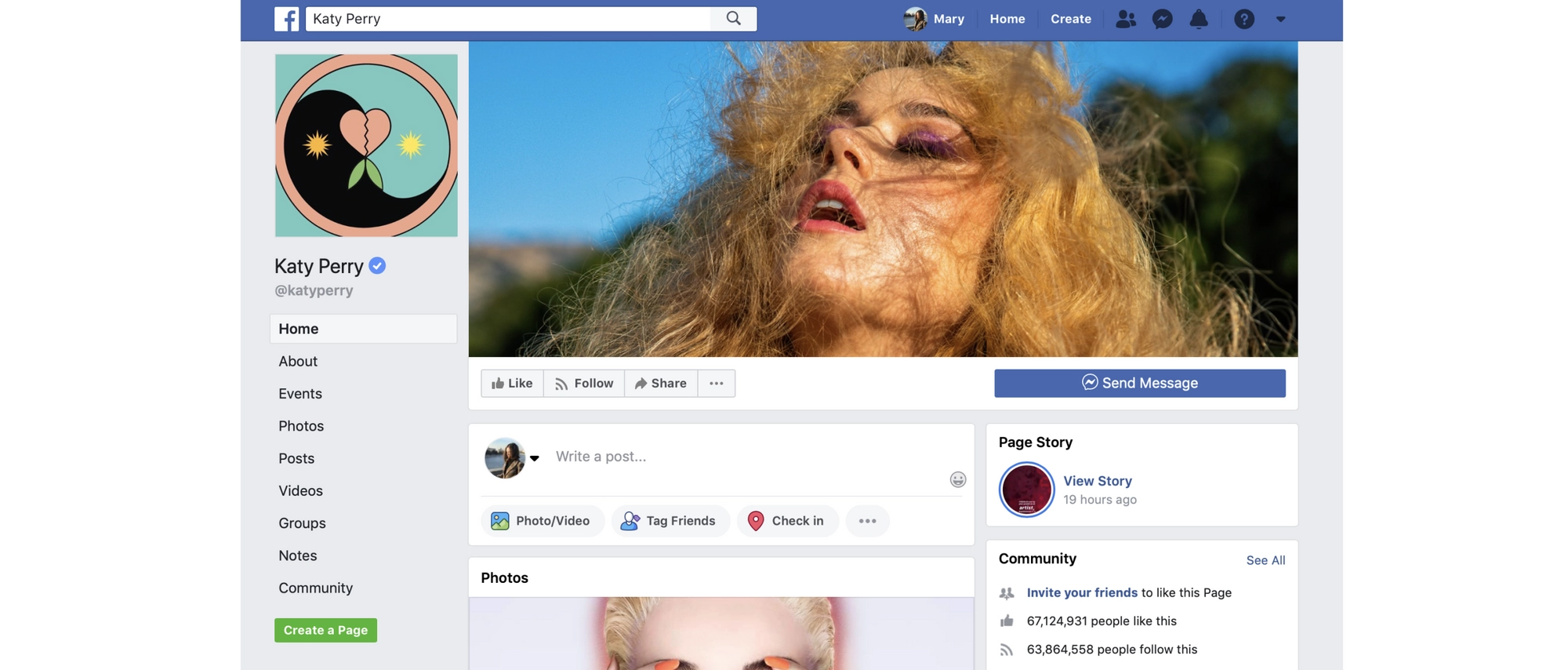
Task: Click the Send Message button
Action: (x=1140, y=383)
